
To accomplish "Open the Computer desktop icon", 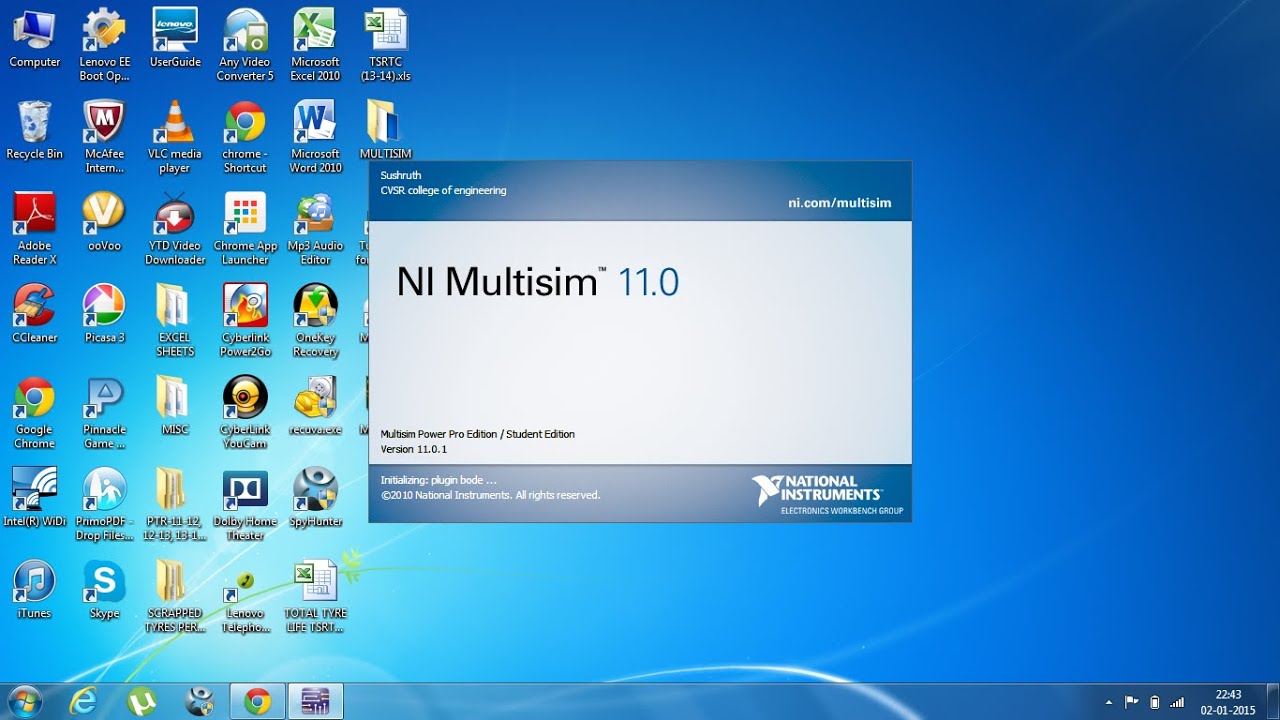I will (35, 40).
